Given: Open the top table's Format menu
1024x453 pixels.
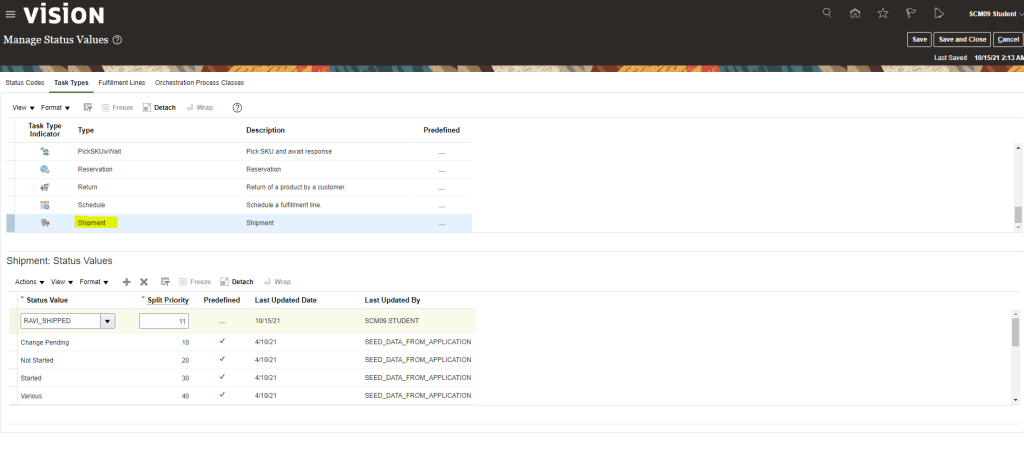Looking at the screenshot, I should click(x=55, y=107).
